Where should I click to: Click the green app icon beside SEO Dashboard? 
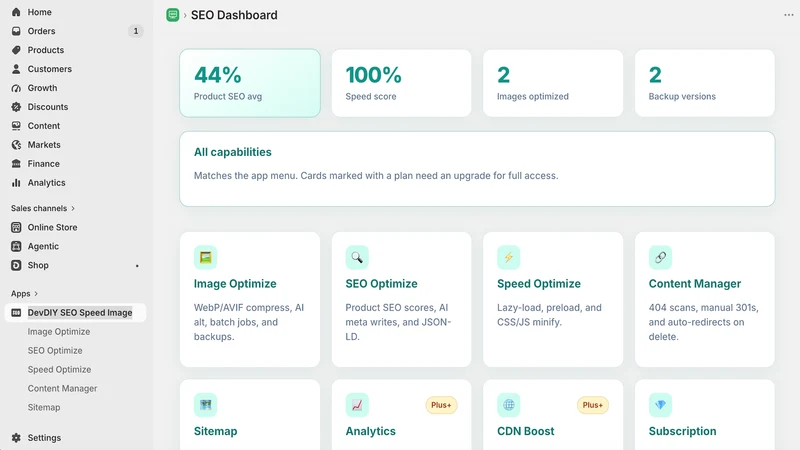[173, 15]
